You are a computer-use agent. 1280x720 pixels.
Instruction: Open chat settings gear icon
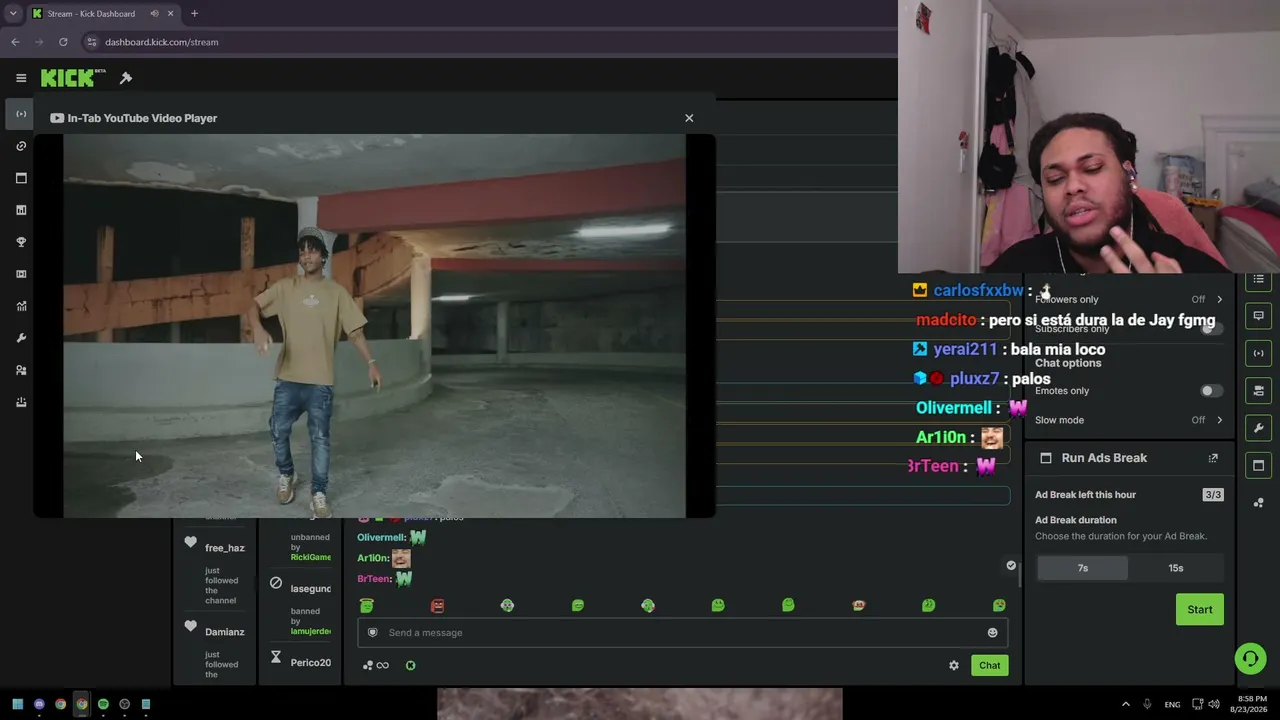954,665
